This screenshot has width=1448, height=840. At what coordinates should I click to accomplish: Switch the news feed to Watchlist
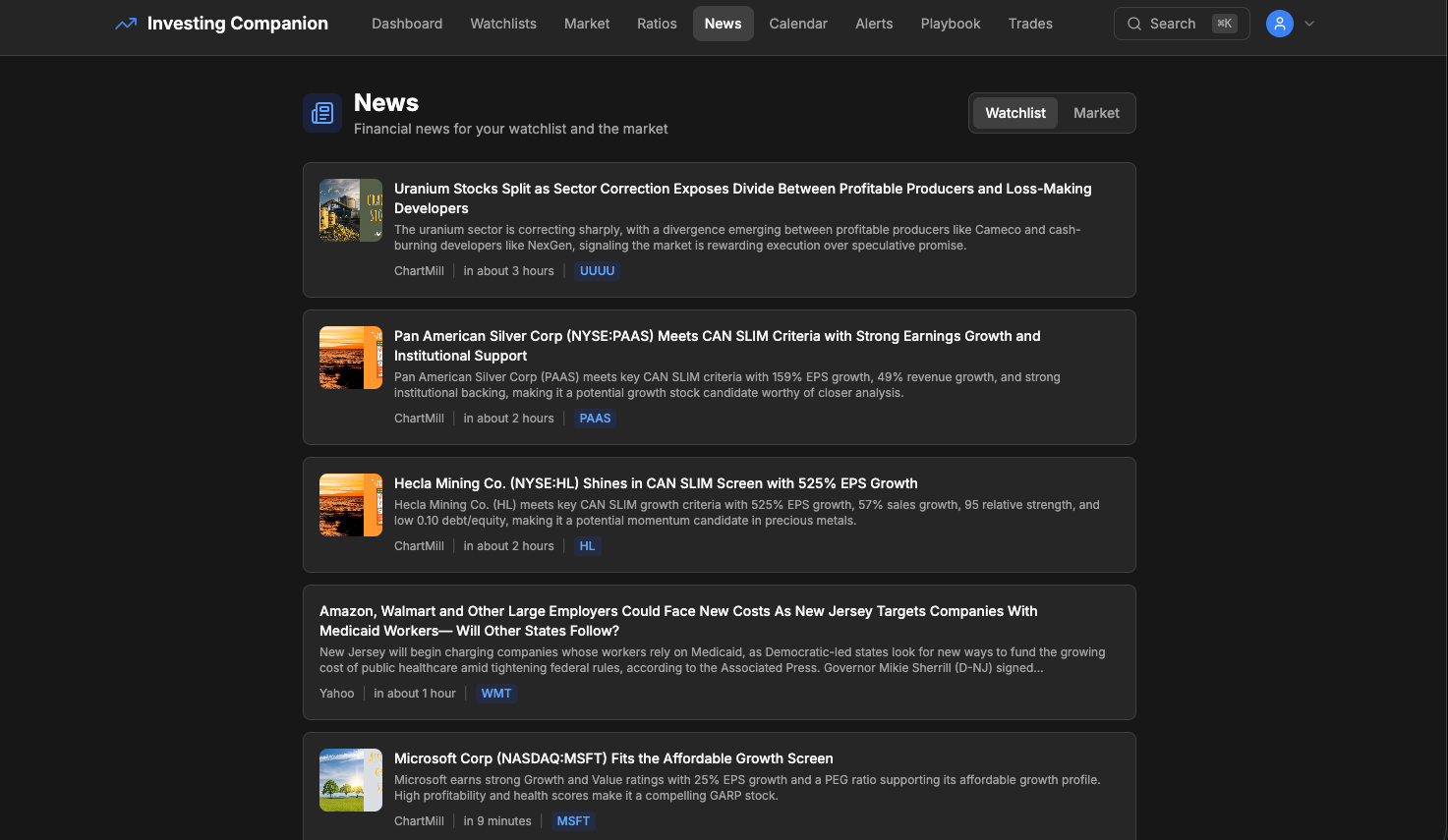click(x=1015, y=113)
